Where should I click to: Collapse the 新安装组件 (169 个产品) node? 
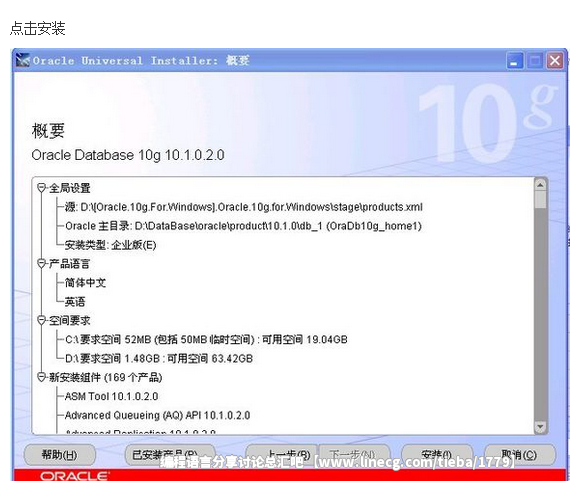[41, 377]
